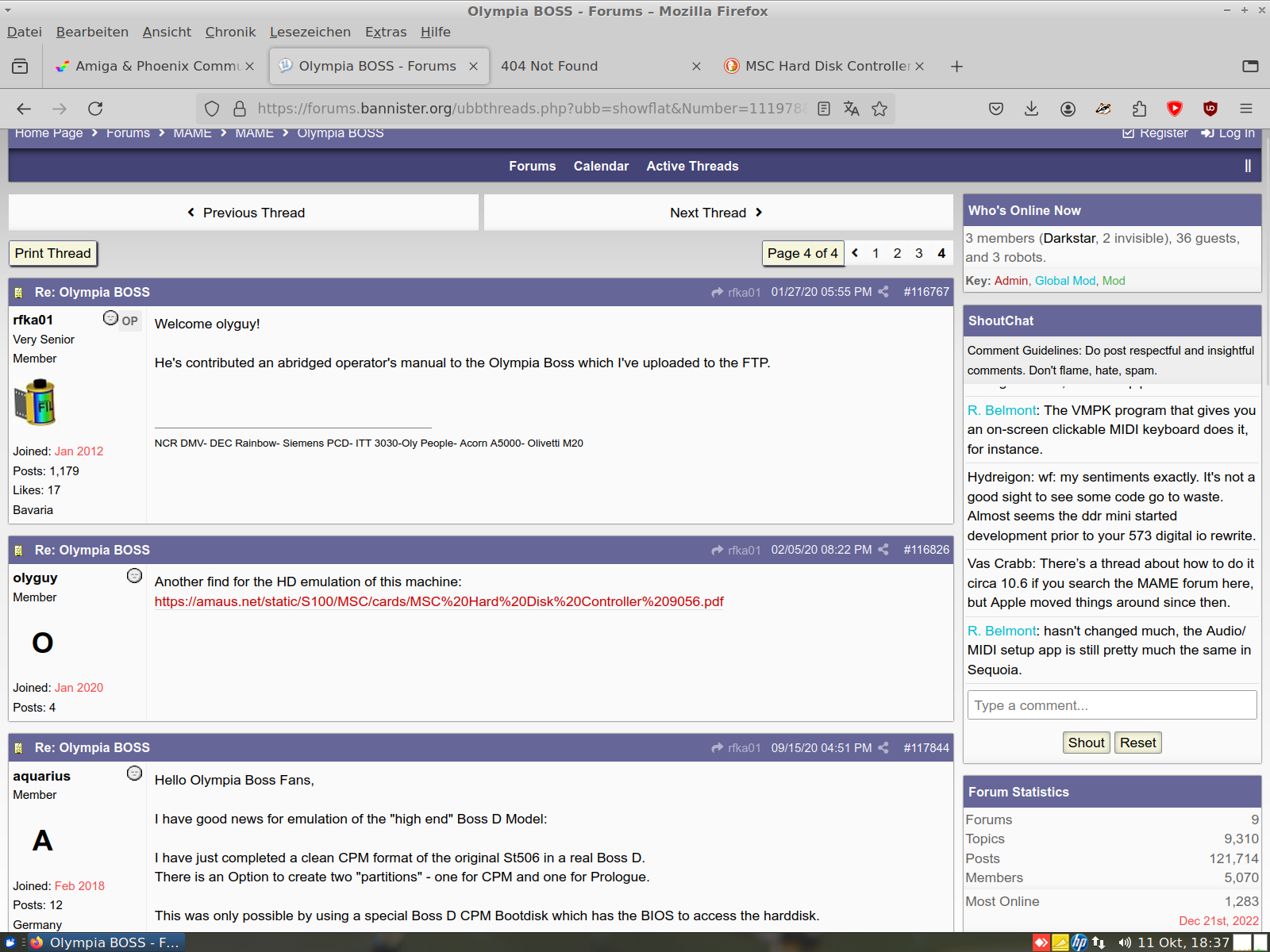This screenshot has width=1270, height=952.
Task: Go to thread page 1
Action: coord(876,253)
